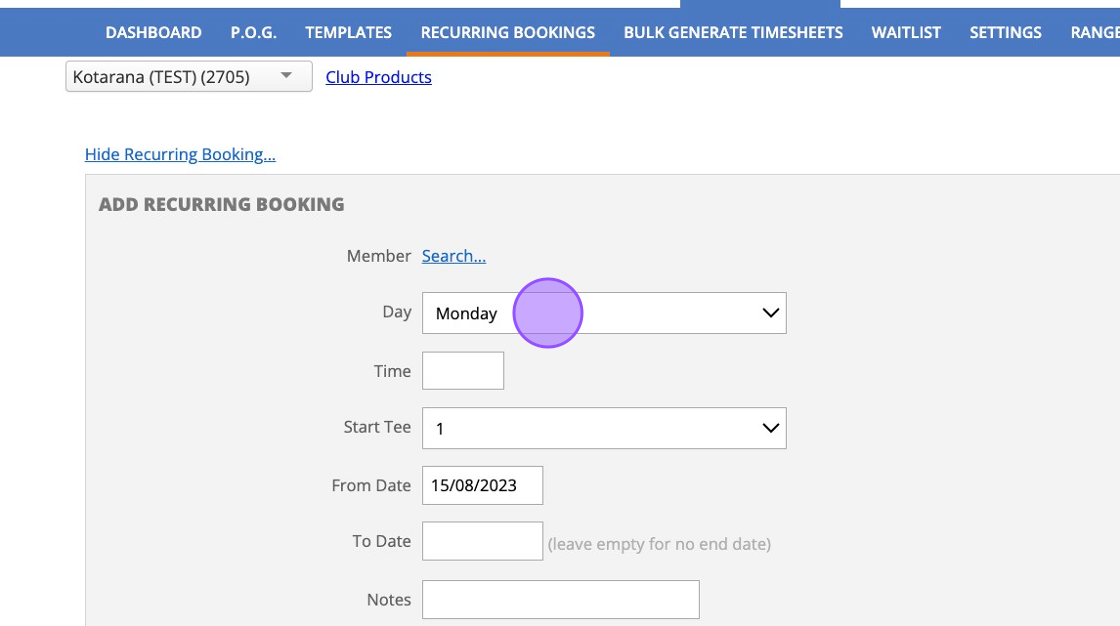The image size is (1120, 626).
Task: Click the Time input field
Action: tap(463, 371)
